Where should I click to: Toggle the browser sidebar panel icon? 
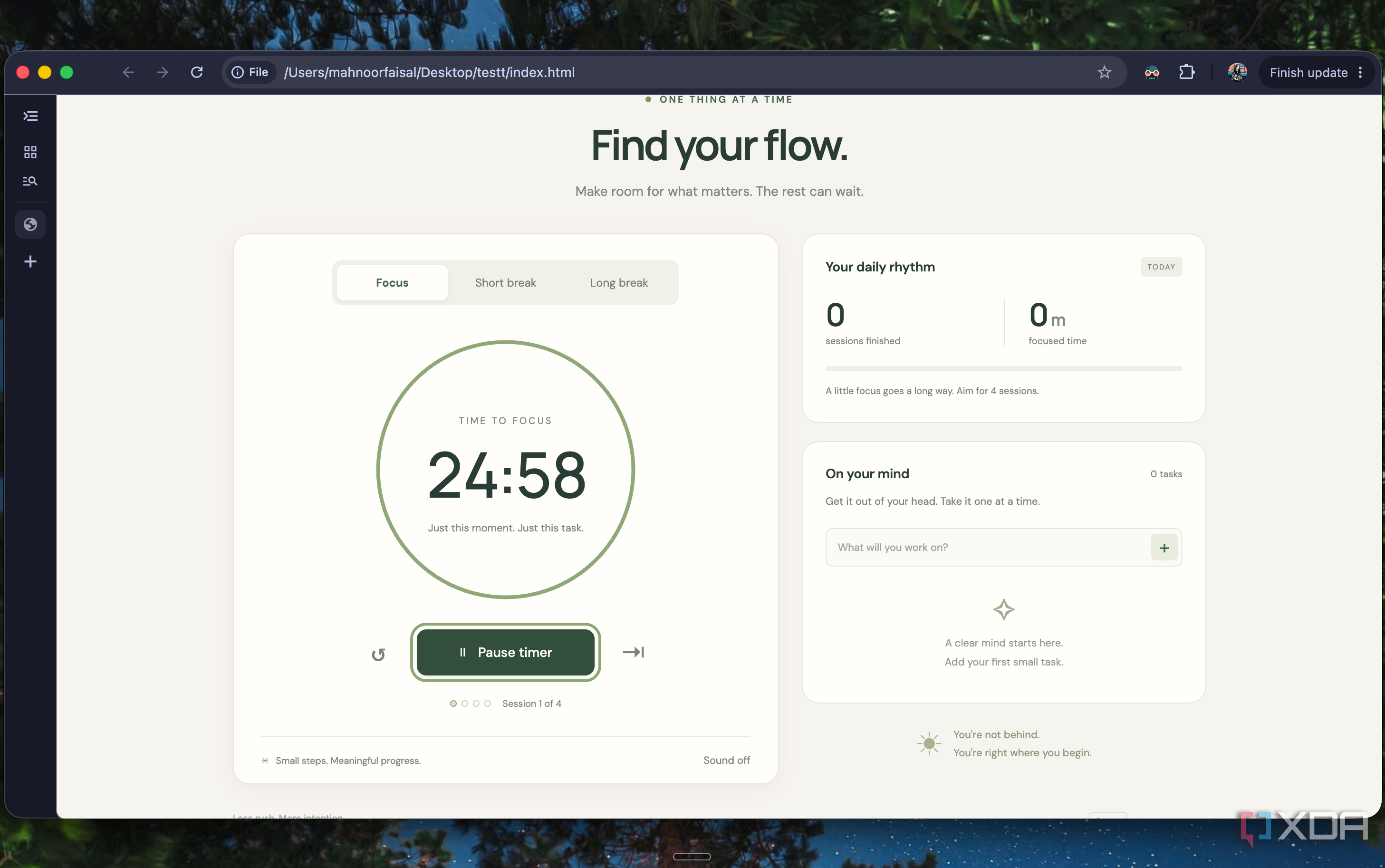(30, 116)
